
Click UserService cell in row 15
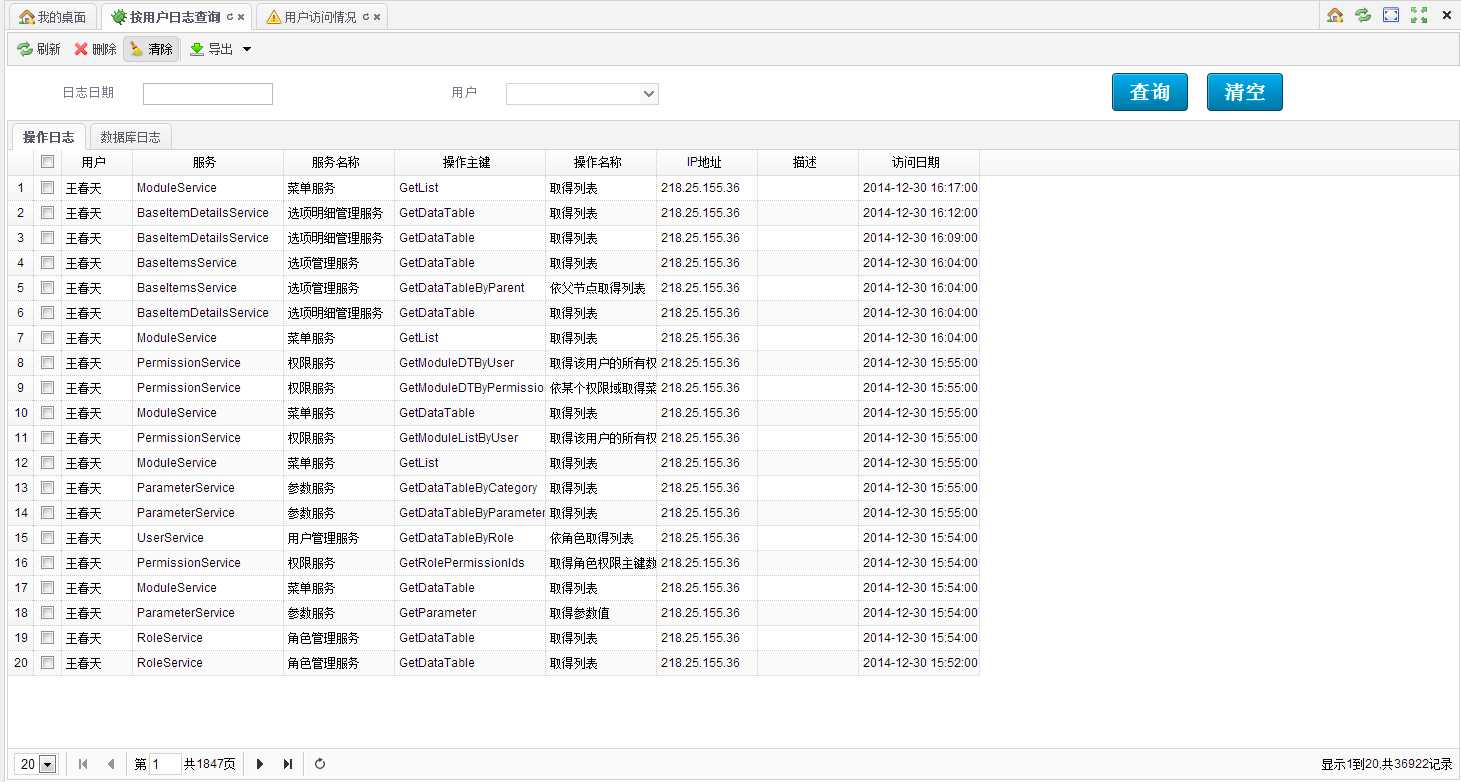tap(208, 538)
